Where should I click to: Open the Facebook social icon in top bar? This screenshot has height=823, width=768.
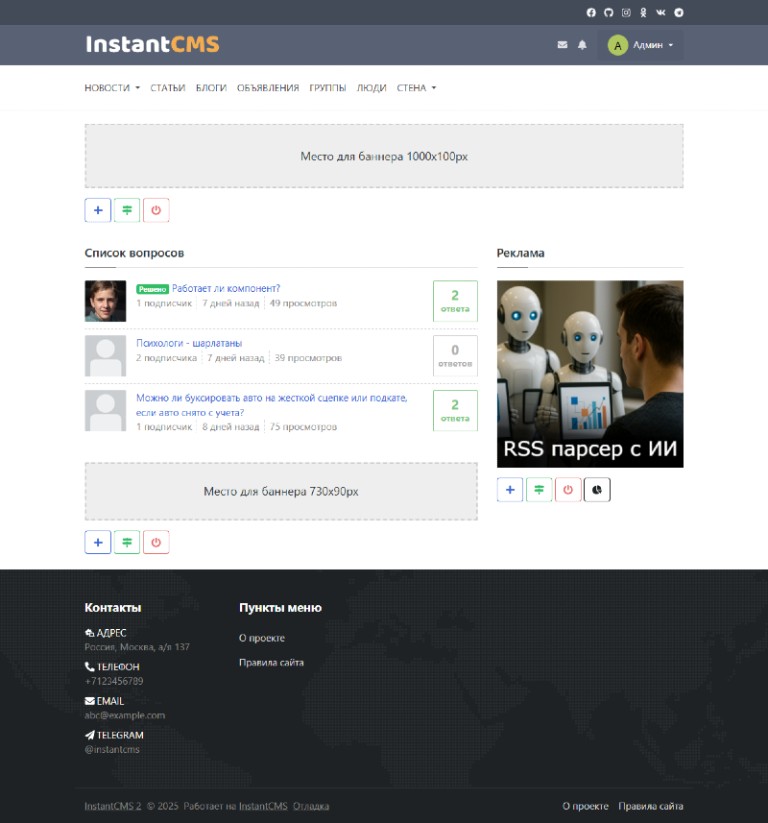pyautogui.click(x=591, y=13)
